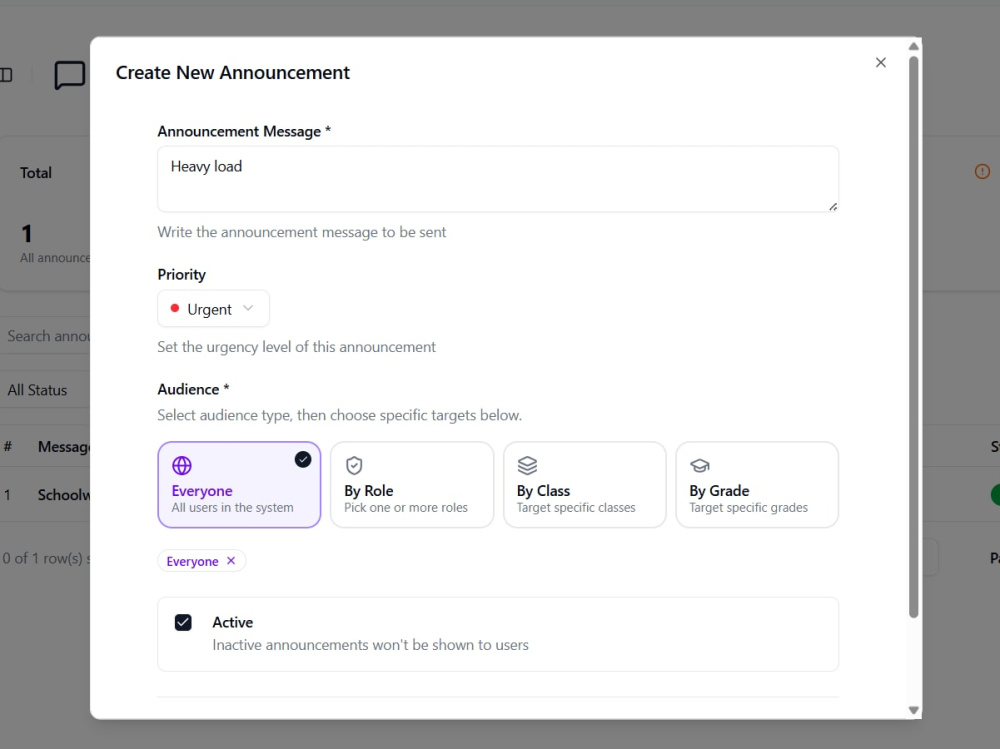The width and height of the screenshot is (1000, 749).
Task: Click the chat bubble icon behind dialog
Action: (x=70, y=75)
